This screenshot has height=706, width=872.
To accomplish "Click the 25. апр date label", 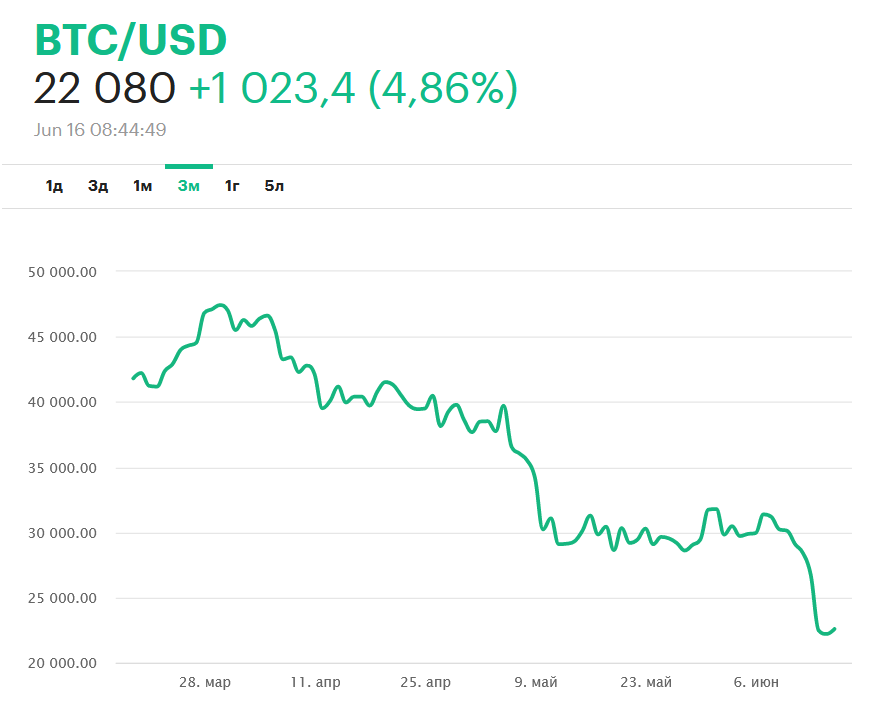I will 425,683.
